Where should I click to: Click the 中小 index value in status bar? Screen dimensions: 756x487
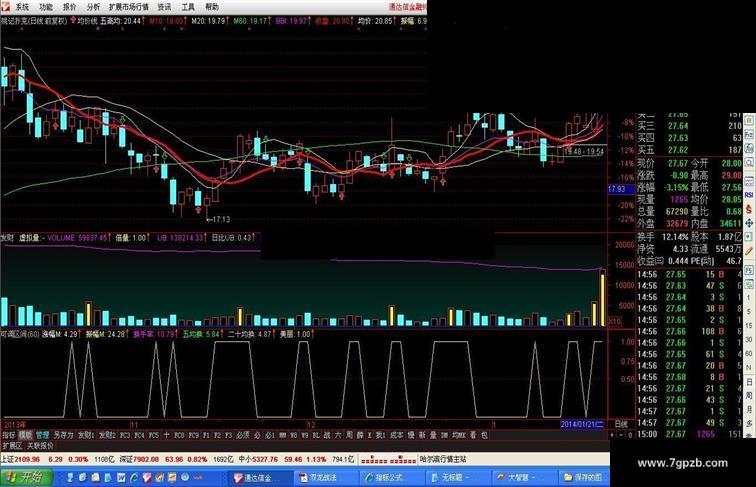tap(265, 460)
